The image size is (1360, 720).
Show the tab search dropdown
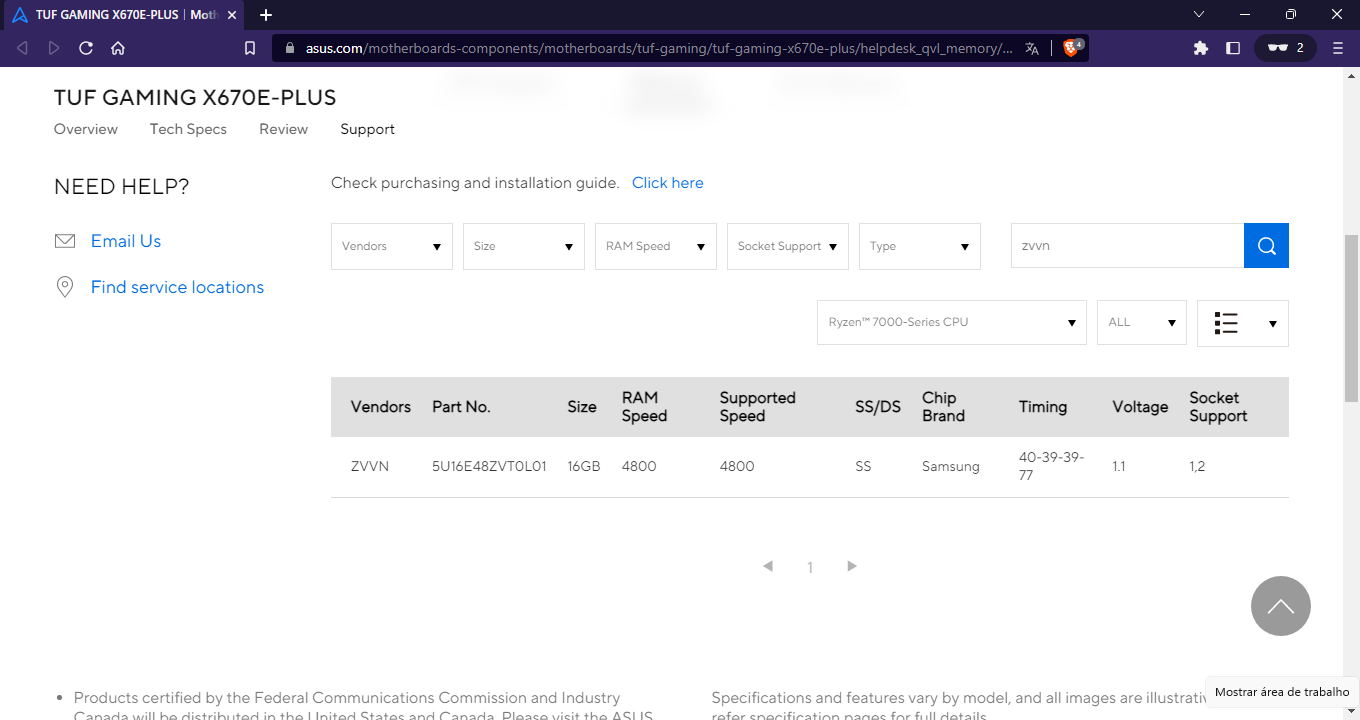pyautogui.click(x=1200, y=14)
